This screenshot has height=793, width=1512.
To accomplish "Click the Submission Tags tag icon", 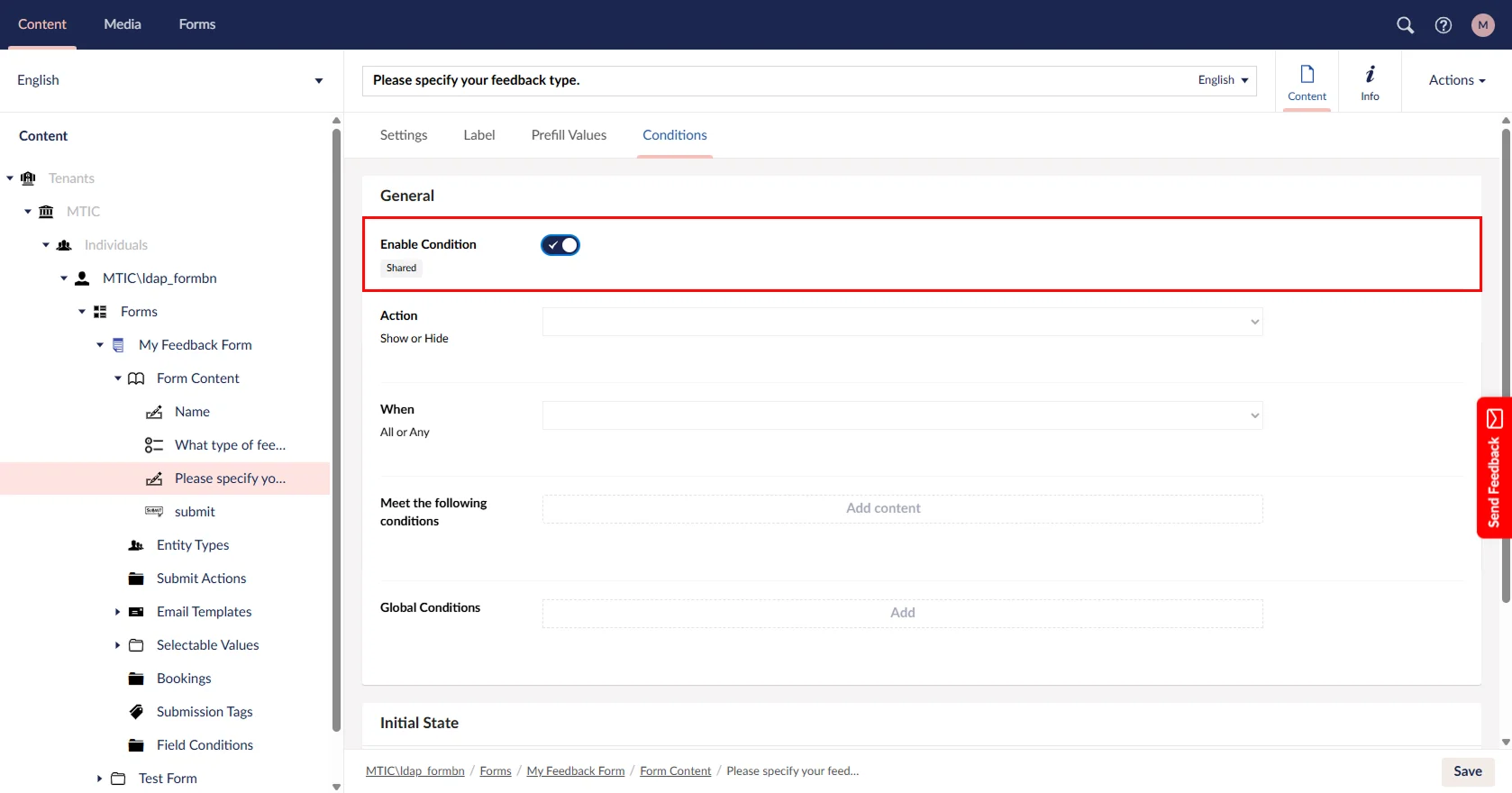I will pos(136,712).
